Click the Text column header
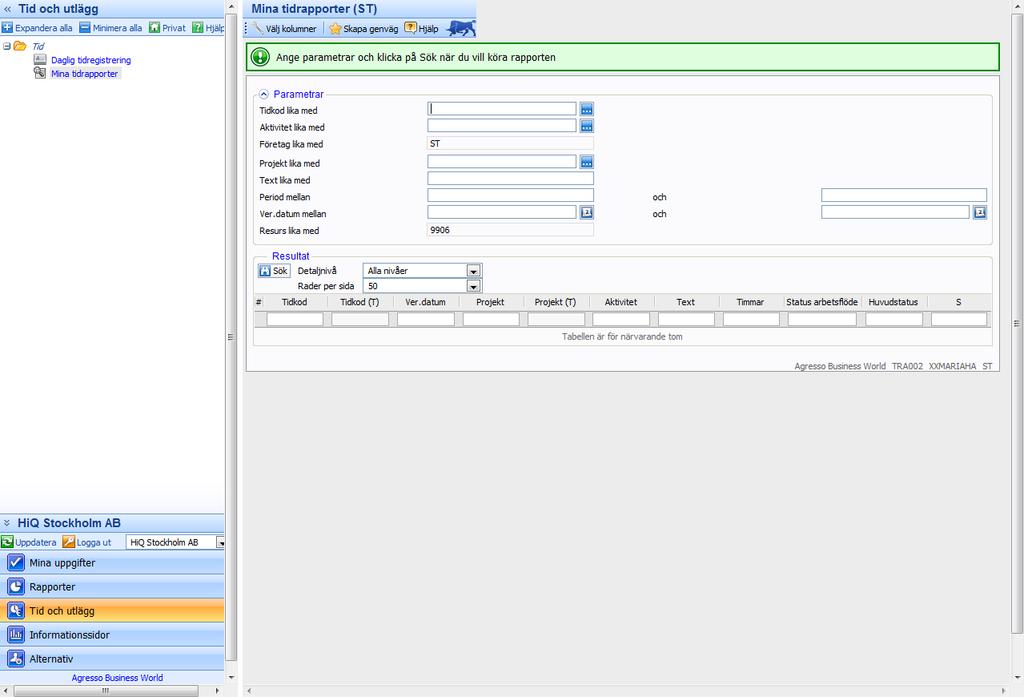 [x=685, y=302]
